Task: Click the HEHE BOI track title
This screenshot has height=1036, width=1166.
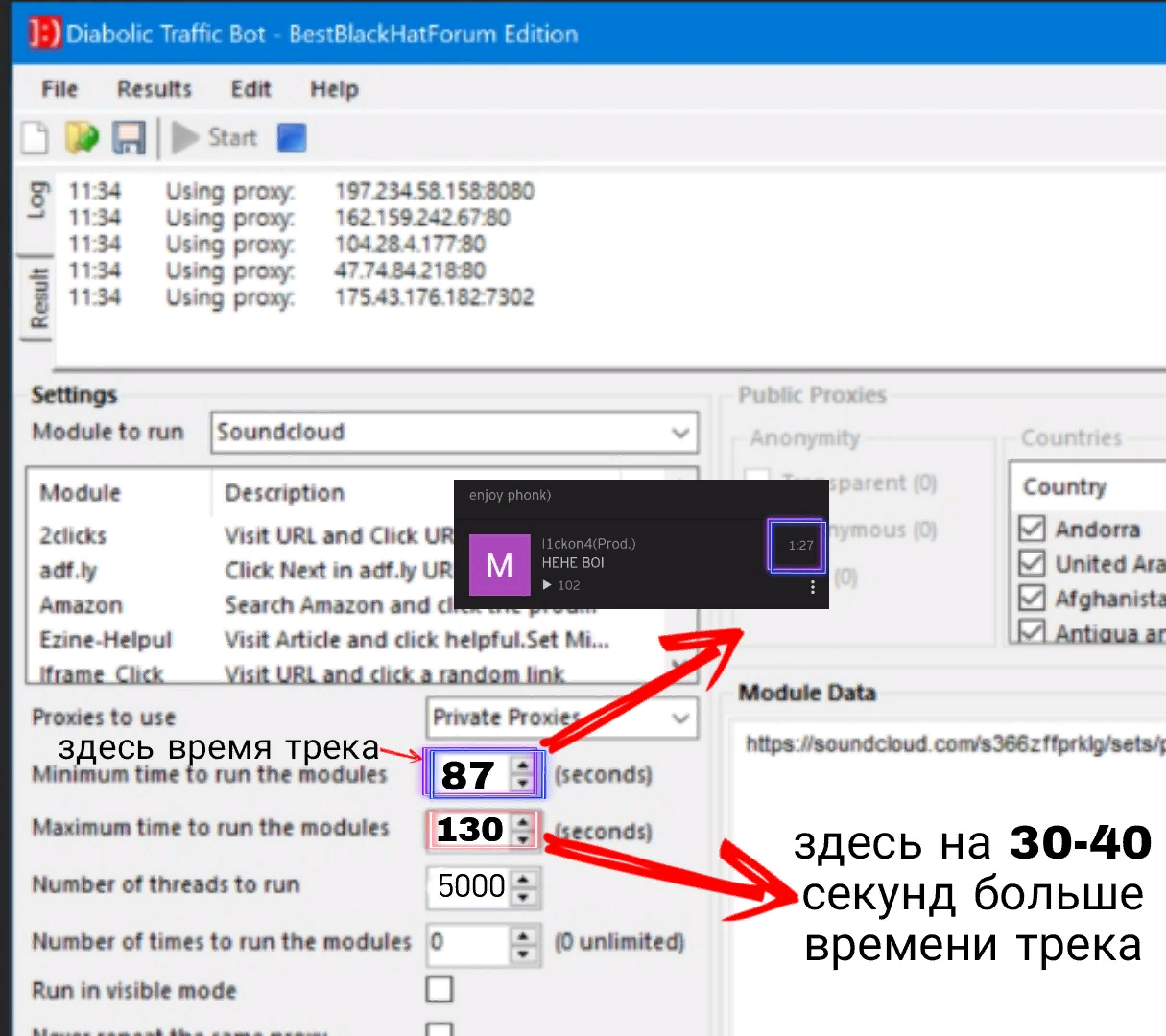Action: pos(573,563)
